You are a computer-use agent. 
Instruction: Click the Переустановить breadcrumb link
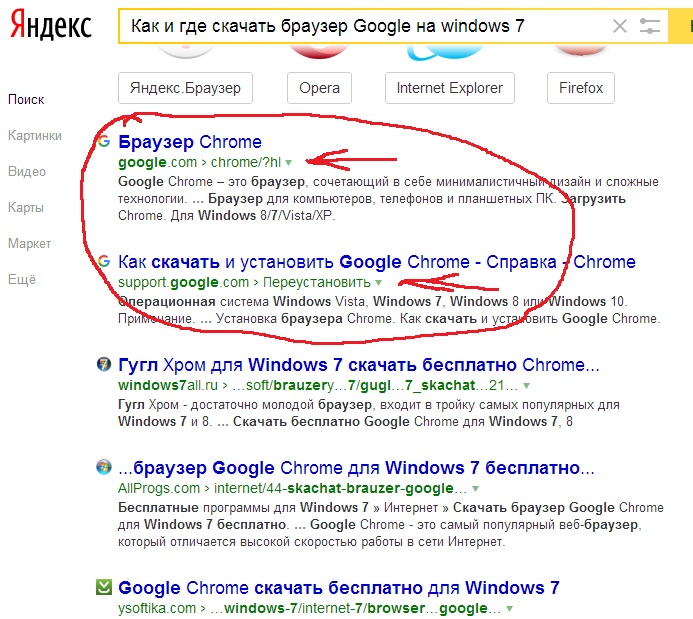pos(317,282)
